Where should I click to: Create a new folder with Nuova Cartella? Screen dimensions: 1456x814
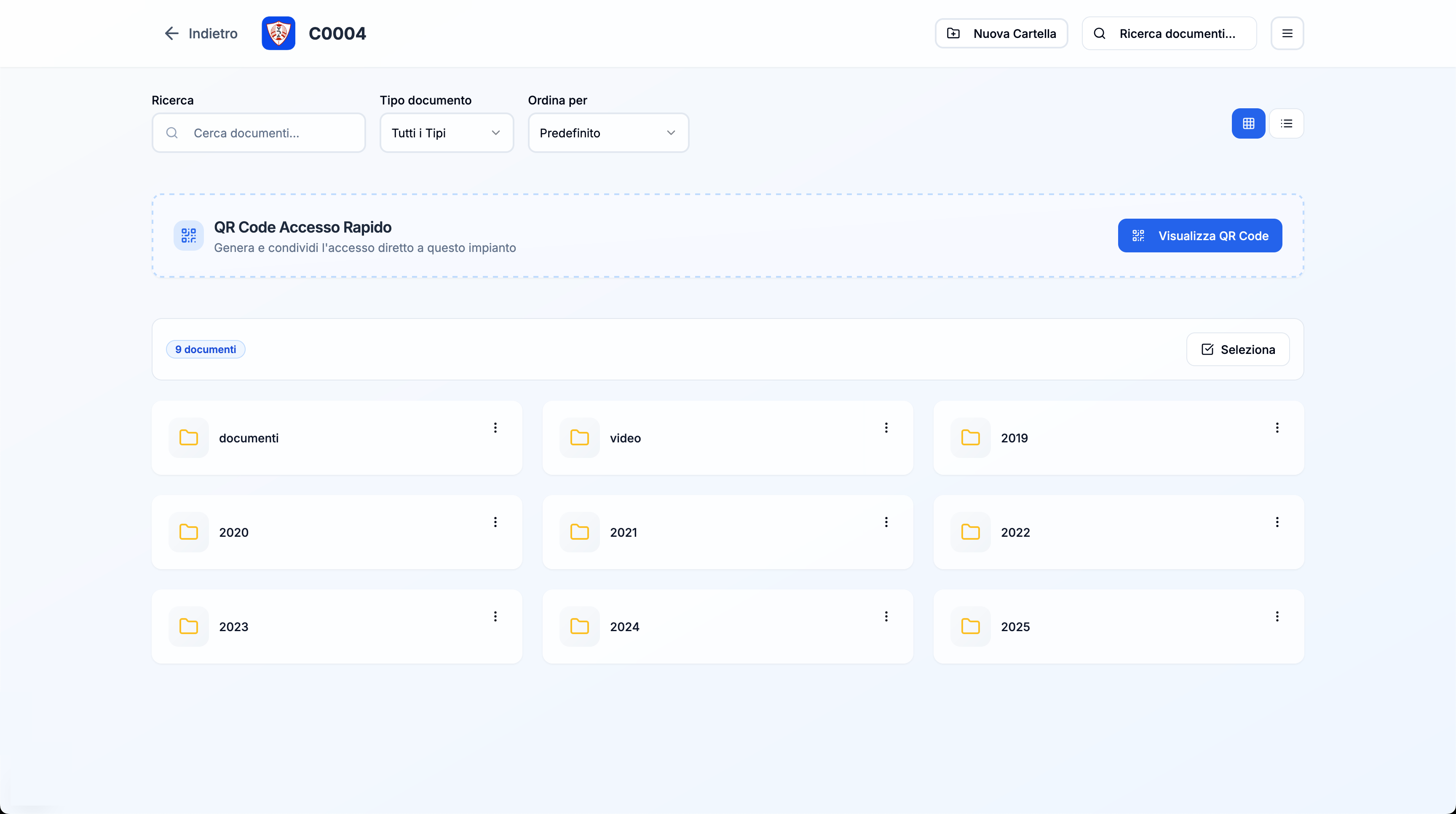1001,33
